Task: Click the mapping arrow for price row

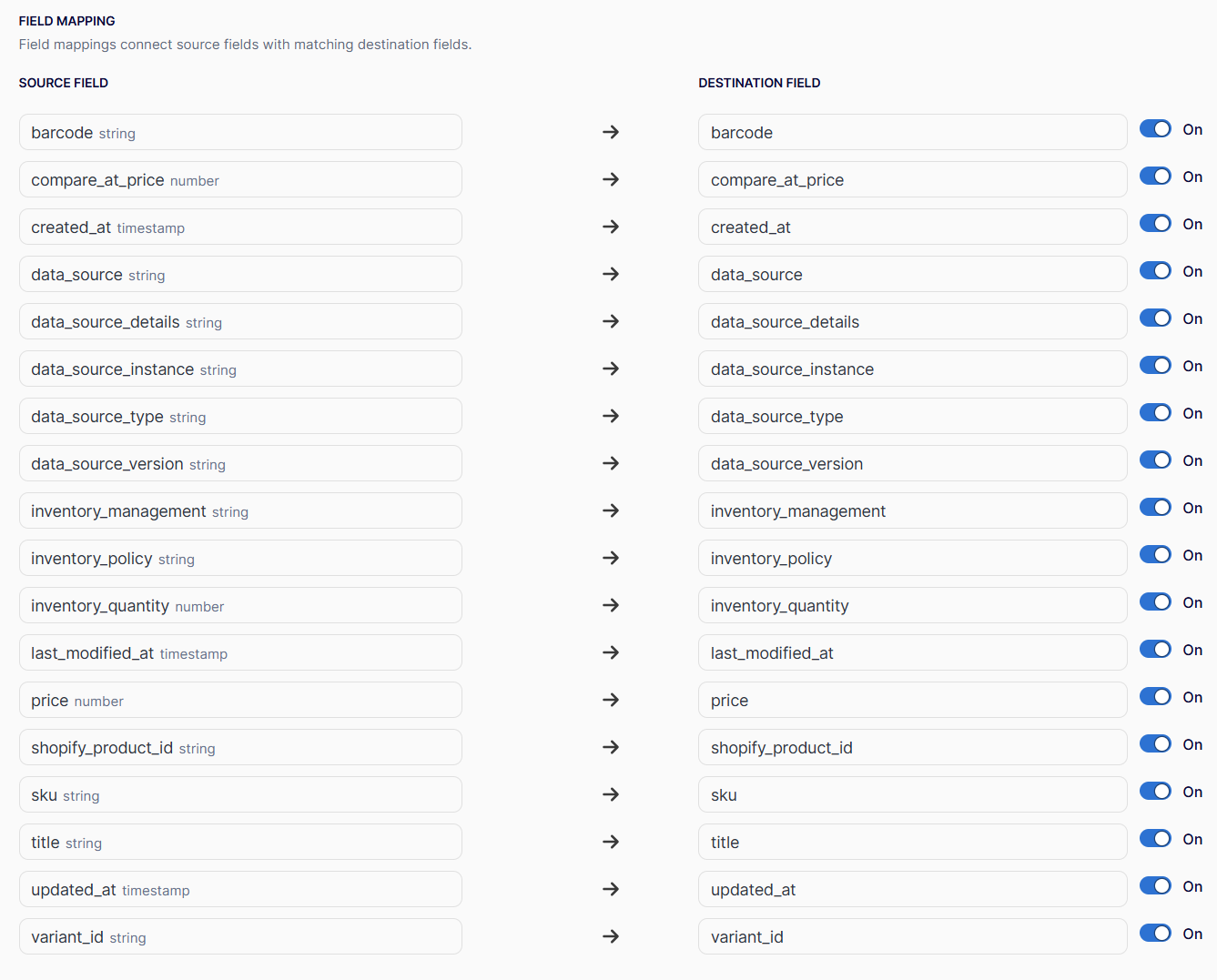Action: tap(611, 700)
